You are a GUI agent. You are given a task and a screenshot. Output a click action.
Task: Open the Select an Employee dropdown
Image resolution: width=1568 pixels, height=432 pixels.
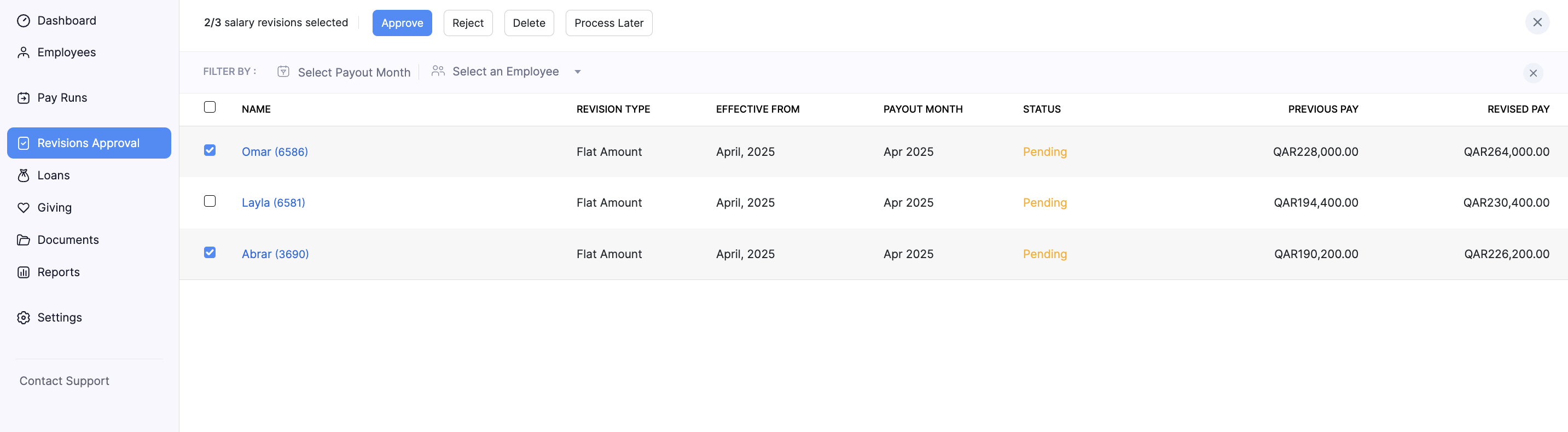504,72
